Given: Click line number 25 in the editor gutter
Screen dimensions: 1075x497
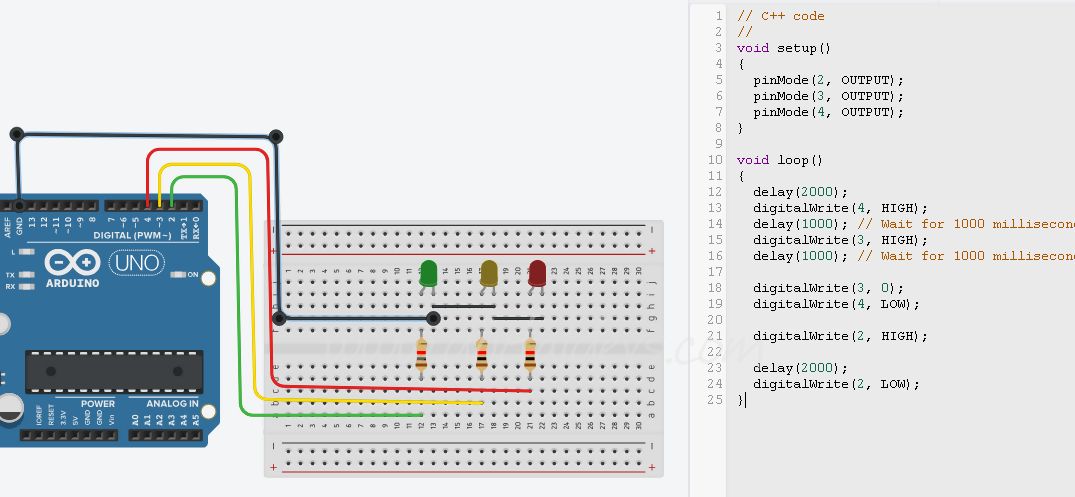Looking at the screenshot, I should click(x=715, y=400).
